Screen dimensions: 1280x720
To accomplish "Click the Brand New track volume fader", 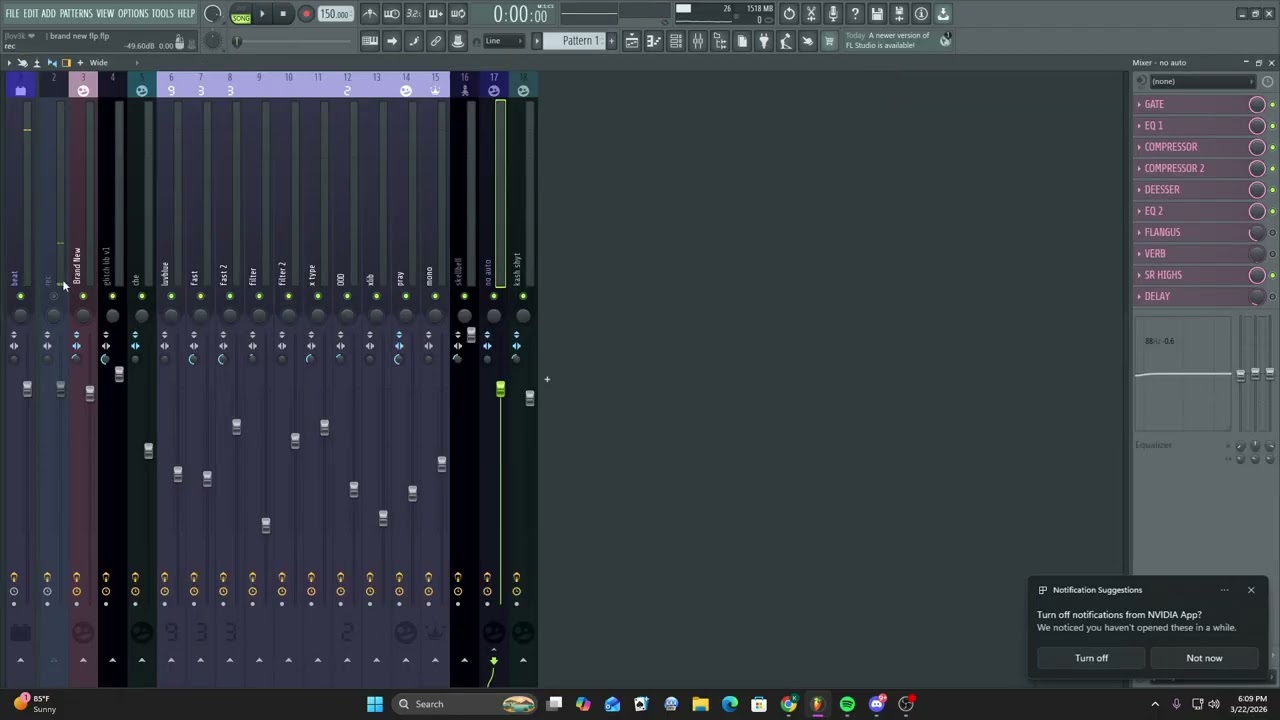I will 89,394.
